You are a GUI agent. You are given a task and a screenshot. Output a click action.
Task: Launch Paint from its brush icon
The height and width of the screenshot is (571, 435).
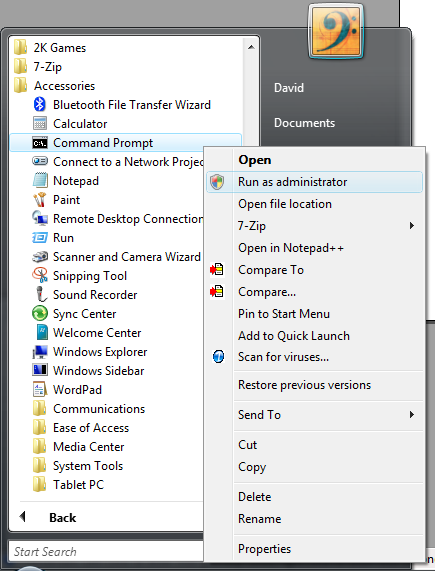click(40, 200)
